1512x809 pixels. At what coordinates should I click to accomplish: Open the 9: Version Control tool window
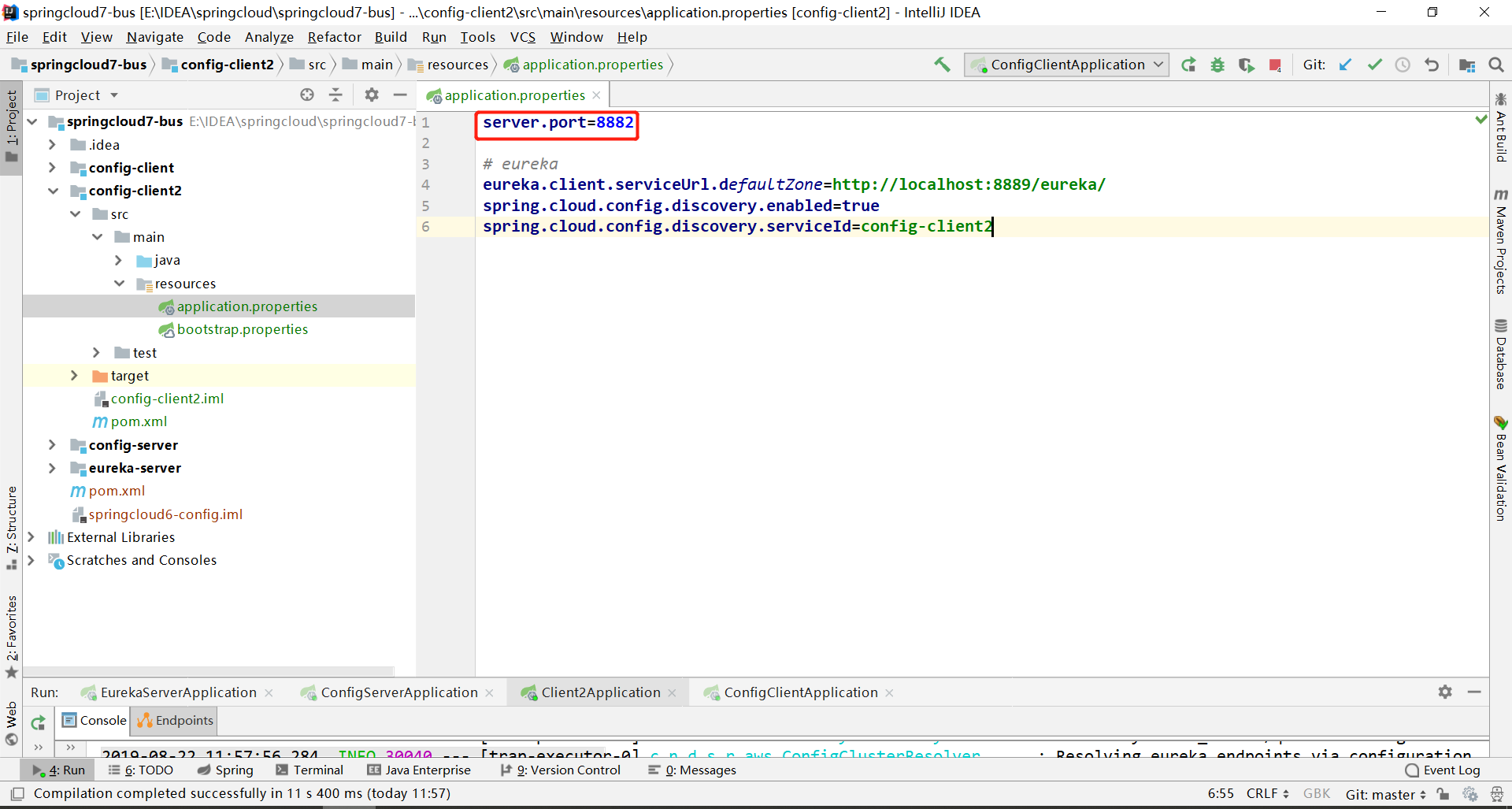(x=560, y=770)
